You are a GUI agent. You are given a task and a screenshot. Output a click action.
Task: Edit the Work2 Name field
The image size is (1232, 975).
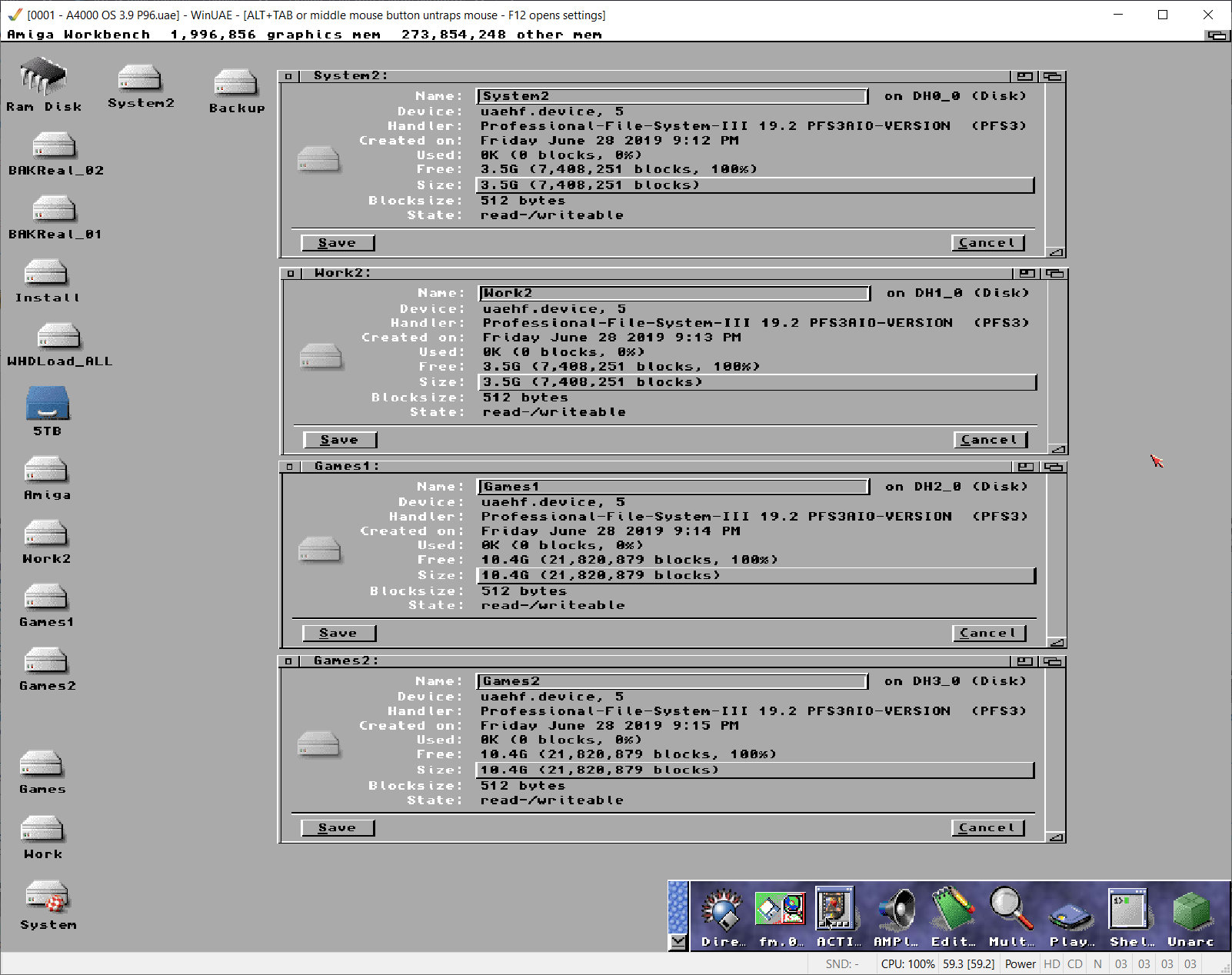[674, 293]
